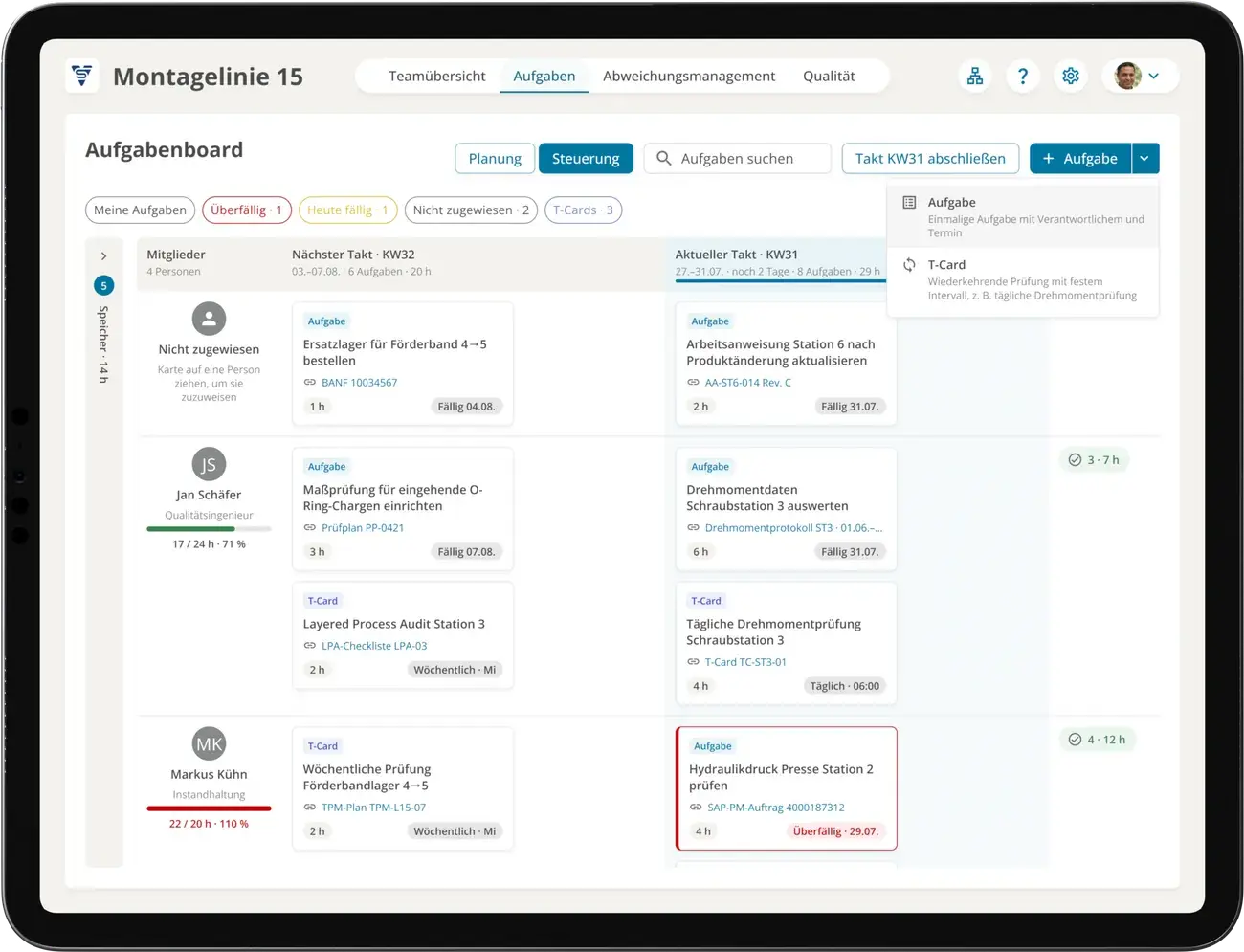Click the list icon beside Aufgabe menu entry
Screen dimensions: 1244x952
click(x=909, y=202)
